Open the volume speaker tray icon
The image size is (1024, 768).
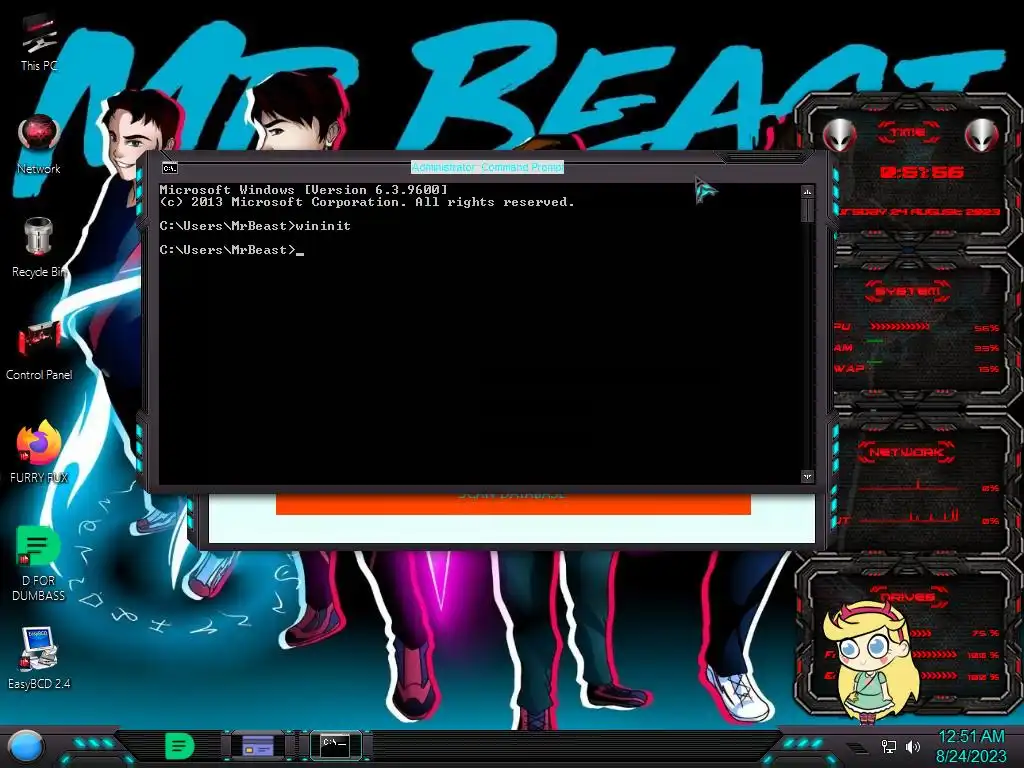912,746
